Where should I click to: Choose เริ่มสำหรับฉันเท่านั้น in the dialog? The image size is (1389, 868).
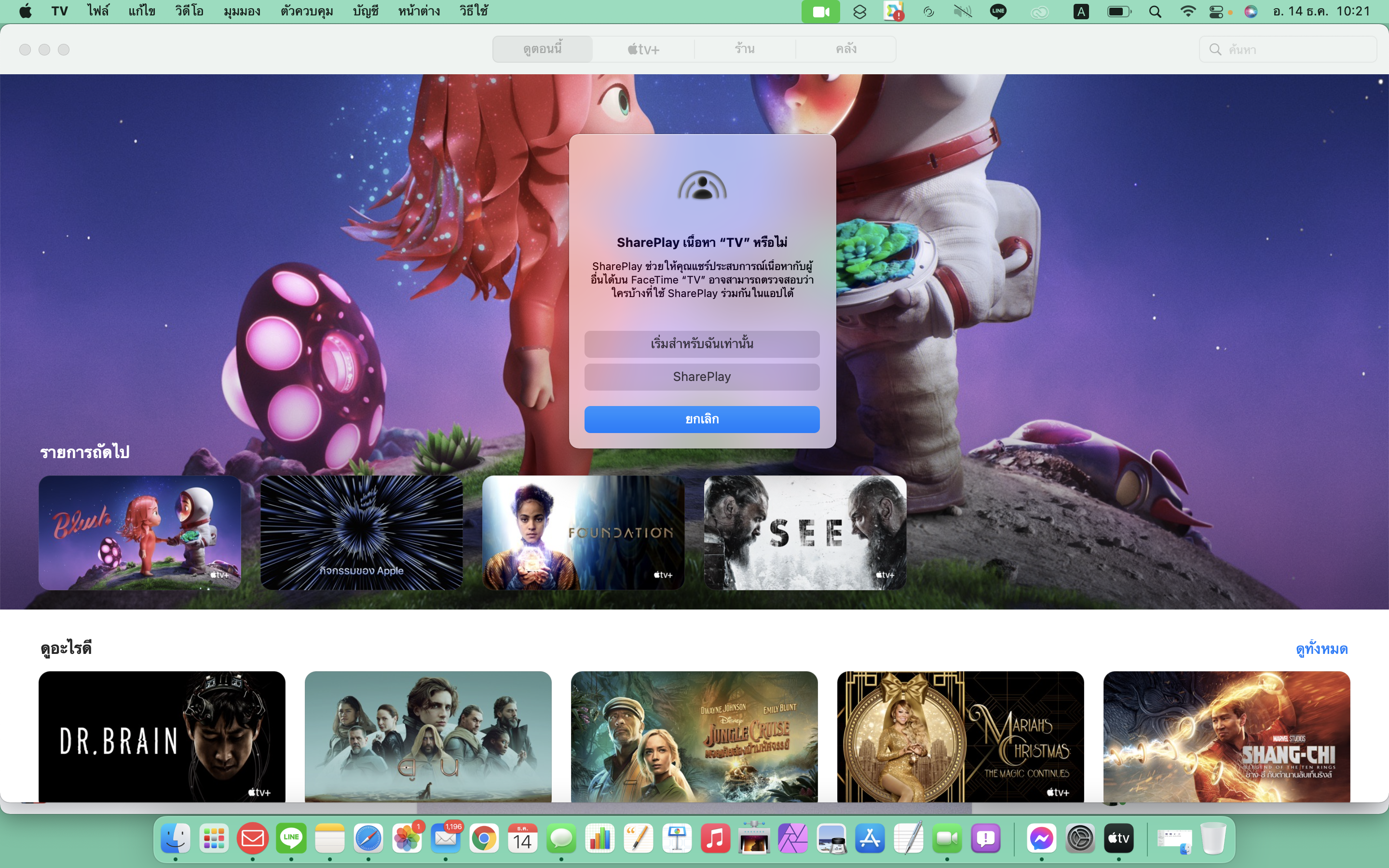click(701, 344)
